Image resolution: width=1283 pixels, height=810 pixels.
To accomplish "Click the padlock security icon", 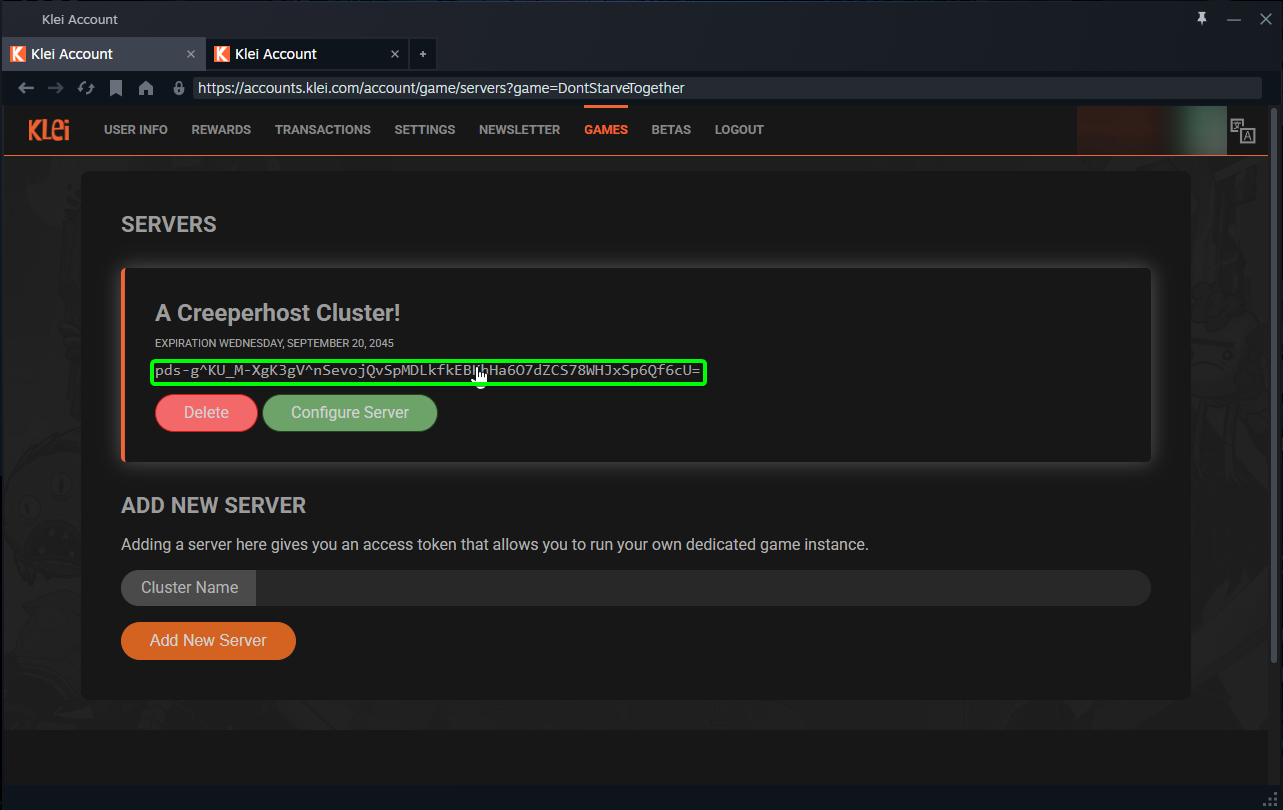I will 179,88.
